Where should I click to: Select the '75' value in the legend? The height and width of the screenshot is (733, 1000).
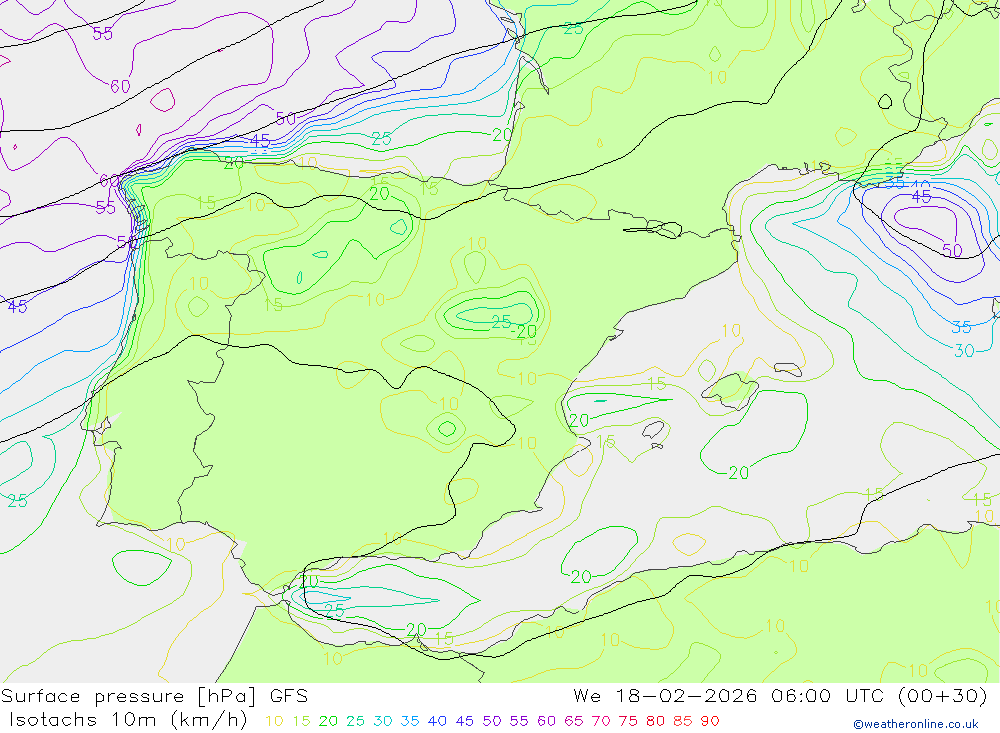[x=628, y=722]
